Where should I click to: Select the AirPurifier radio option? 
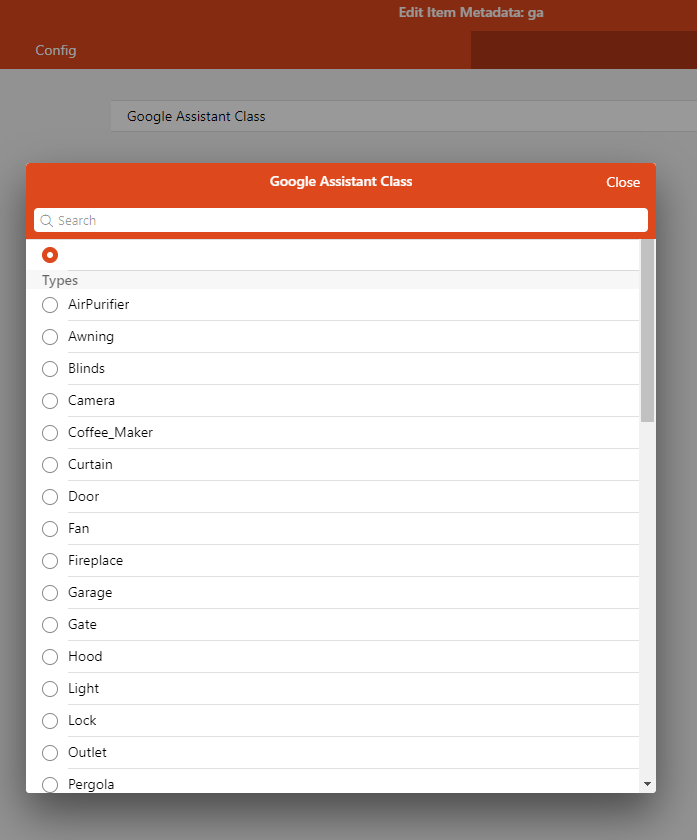point(50,305)
